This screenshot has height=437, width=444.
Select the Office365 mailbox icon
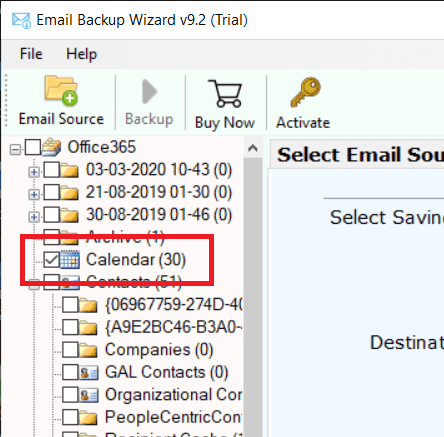(51, 147)
